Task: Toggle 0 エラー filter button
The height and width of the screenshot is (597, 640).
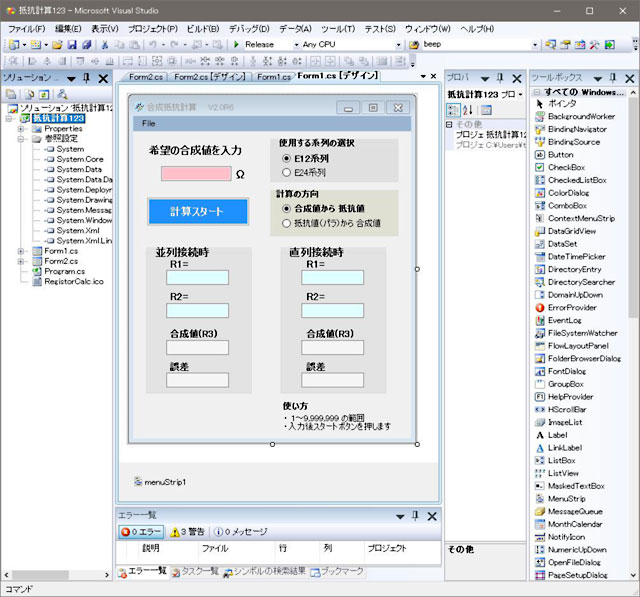Action: tap(141, 532)
